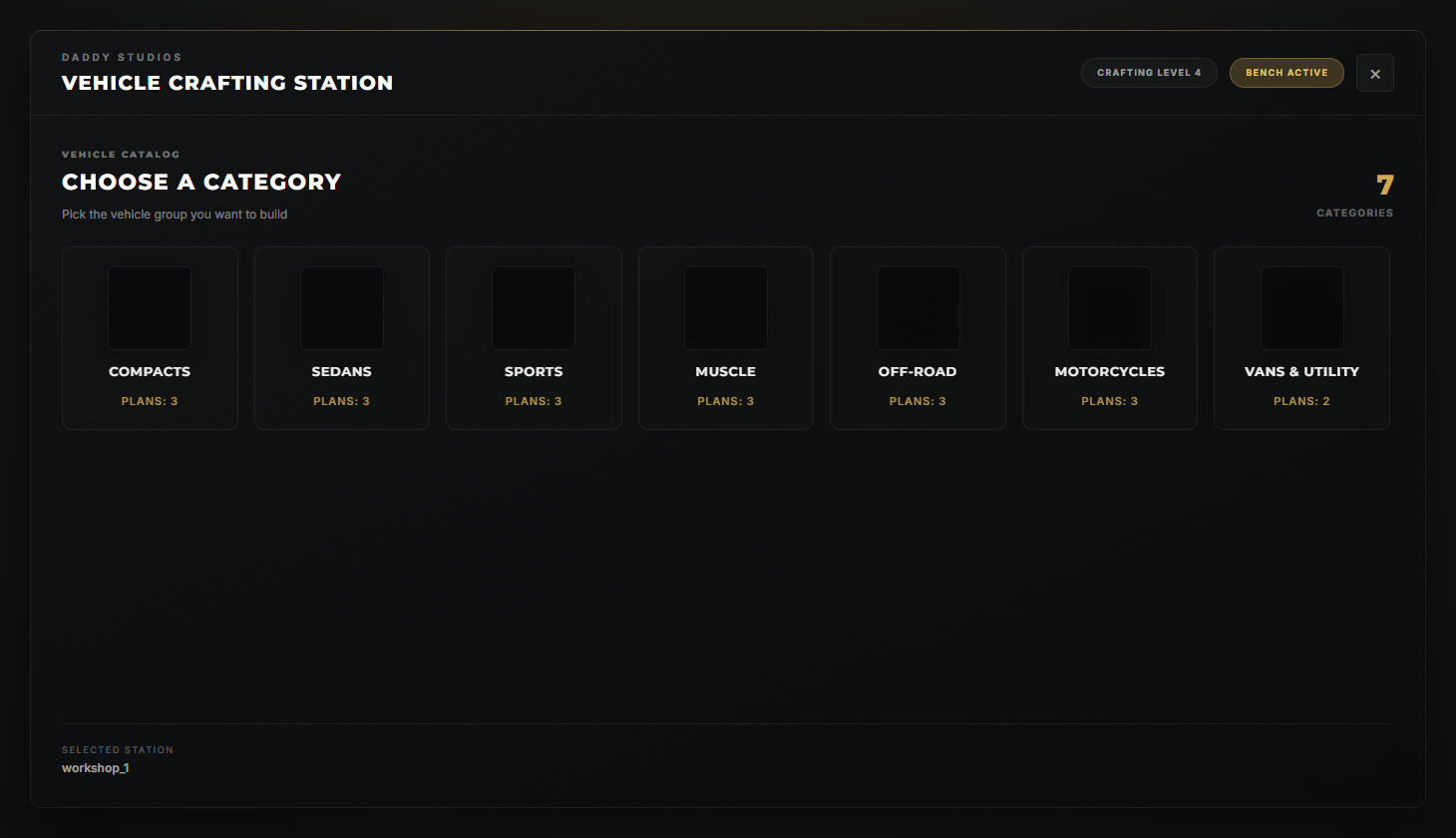The height and width of the screenshot is (838, 1456).
Task: Select the Sports category card
Action: coord(534,338)
